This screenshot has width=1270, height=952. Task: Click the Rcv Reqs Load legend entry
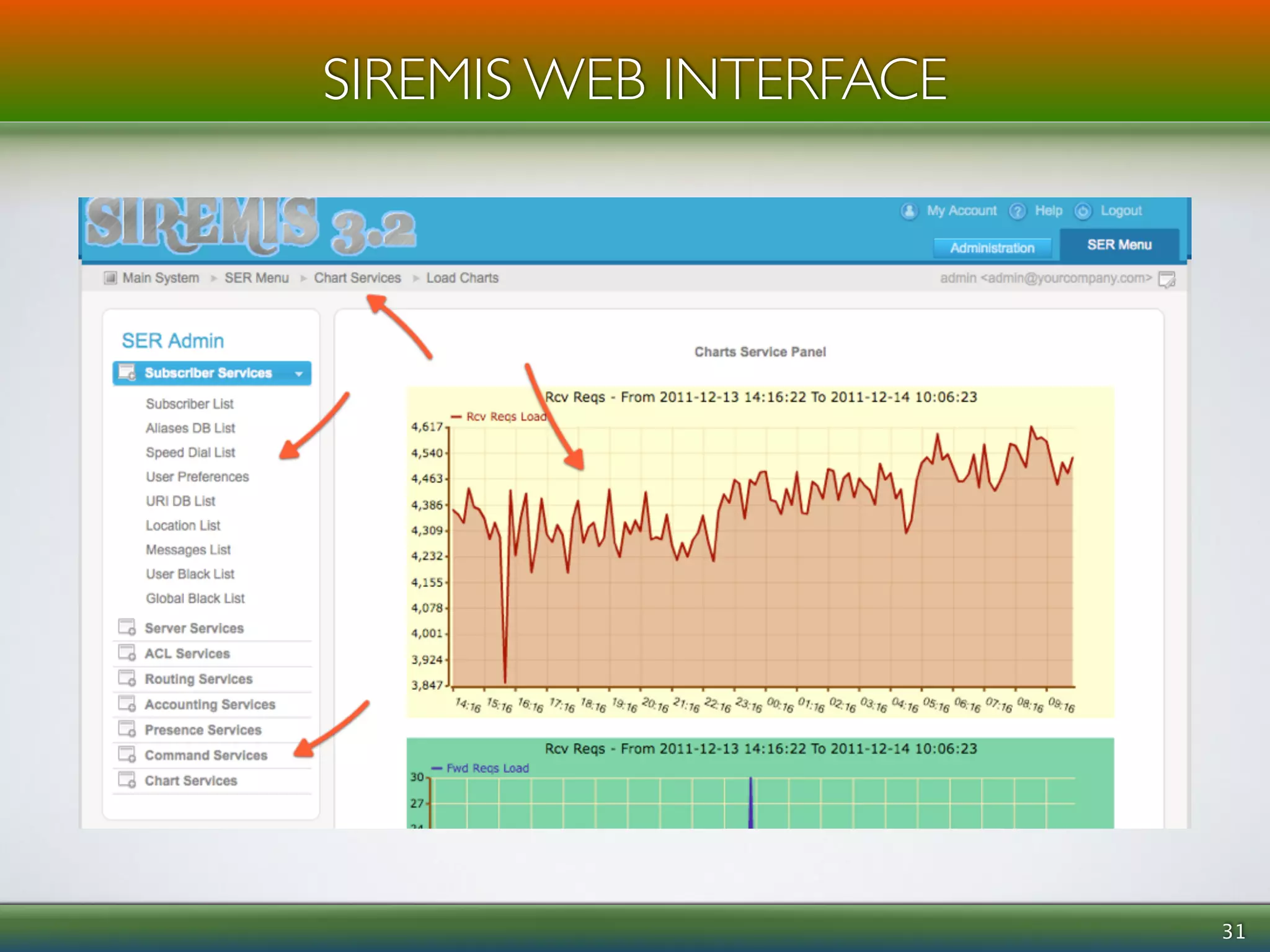(x=499, y=416)
